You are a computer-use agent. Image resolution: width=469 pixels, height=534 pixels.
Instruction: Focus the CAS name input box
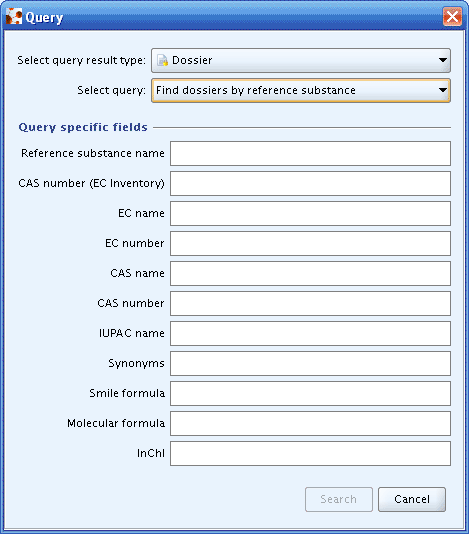pyautogui.click(x=310, y=273)
